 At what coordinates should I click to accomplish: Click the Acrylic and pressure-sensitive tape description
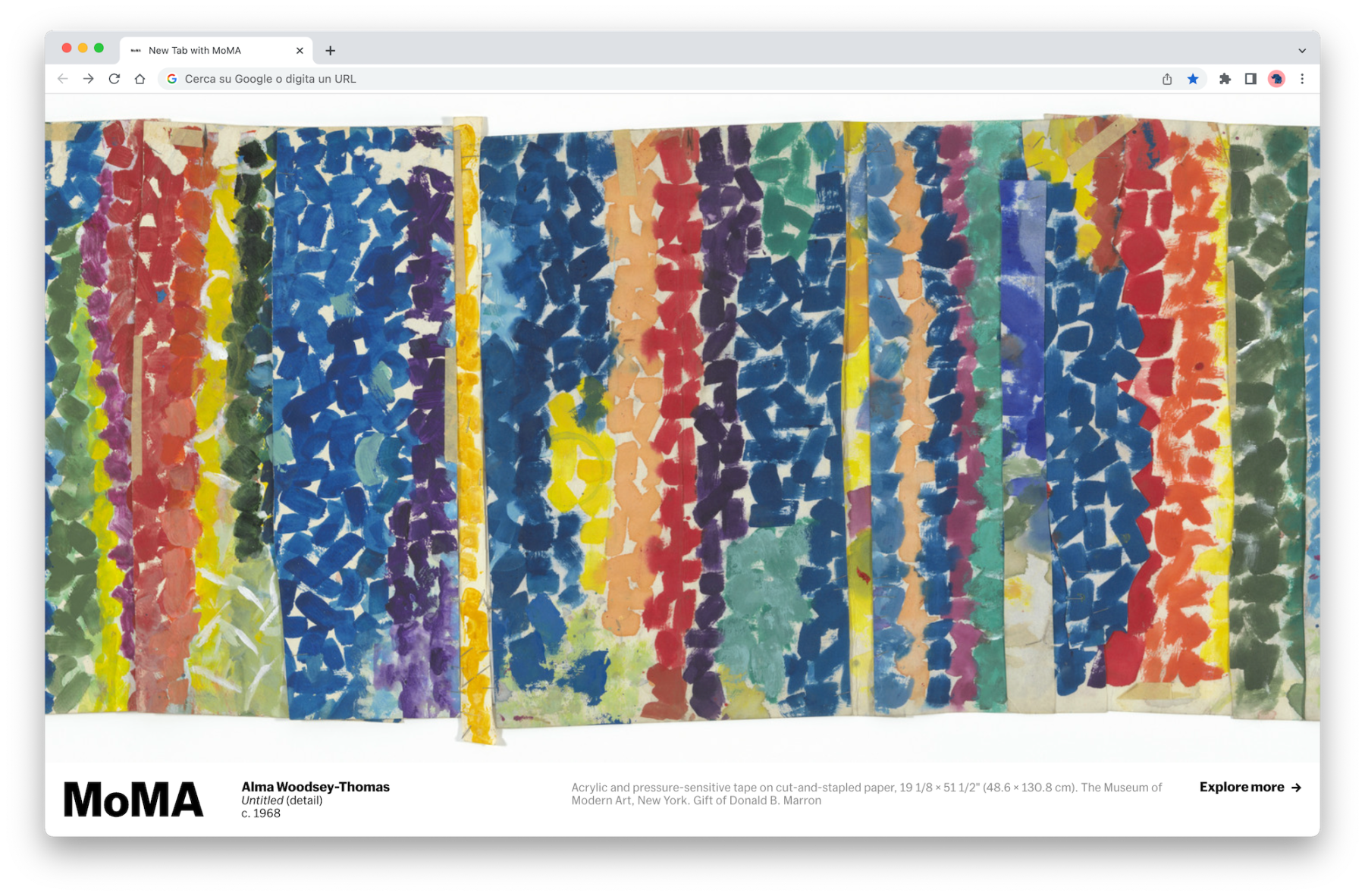(x=867, y=794)
